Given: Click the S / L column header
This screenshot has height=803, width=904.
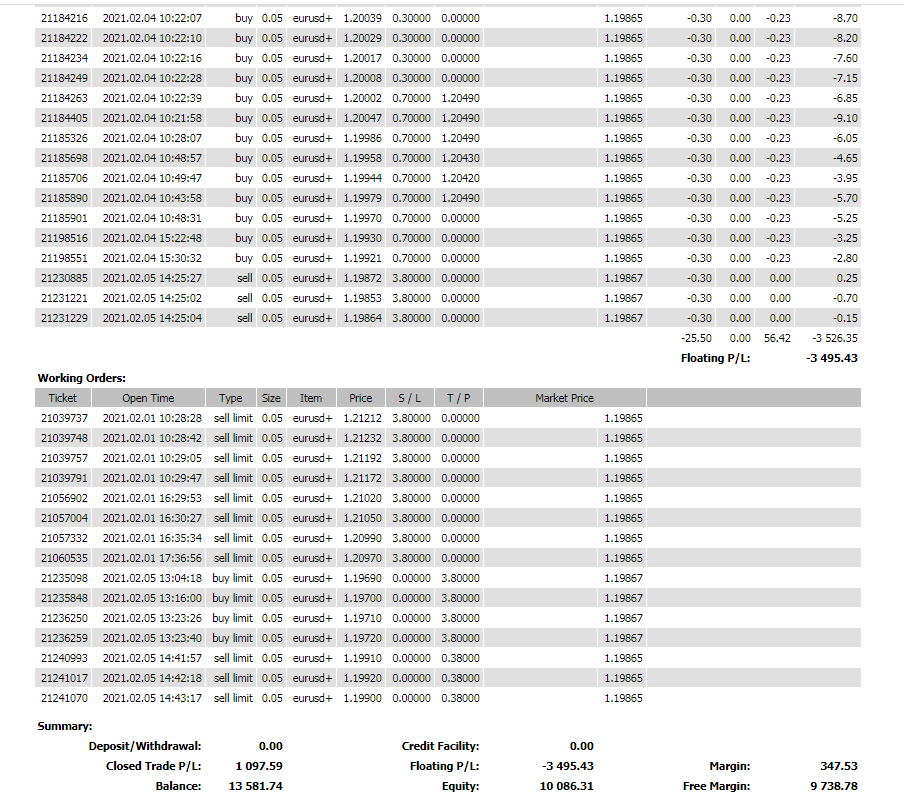Looking at the screenshot, I should pos(409,398).
